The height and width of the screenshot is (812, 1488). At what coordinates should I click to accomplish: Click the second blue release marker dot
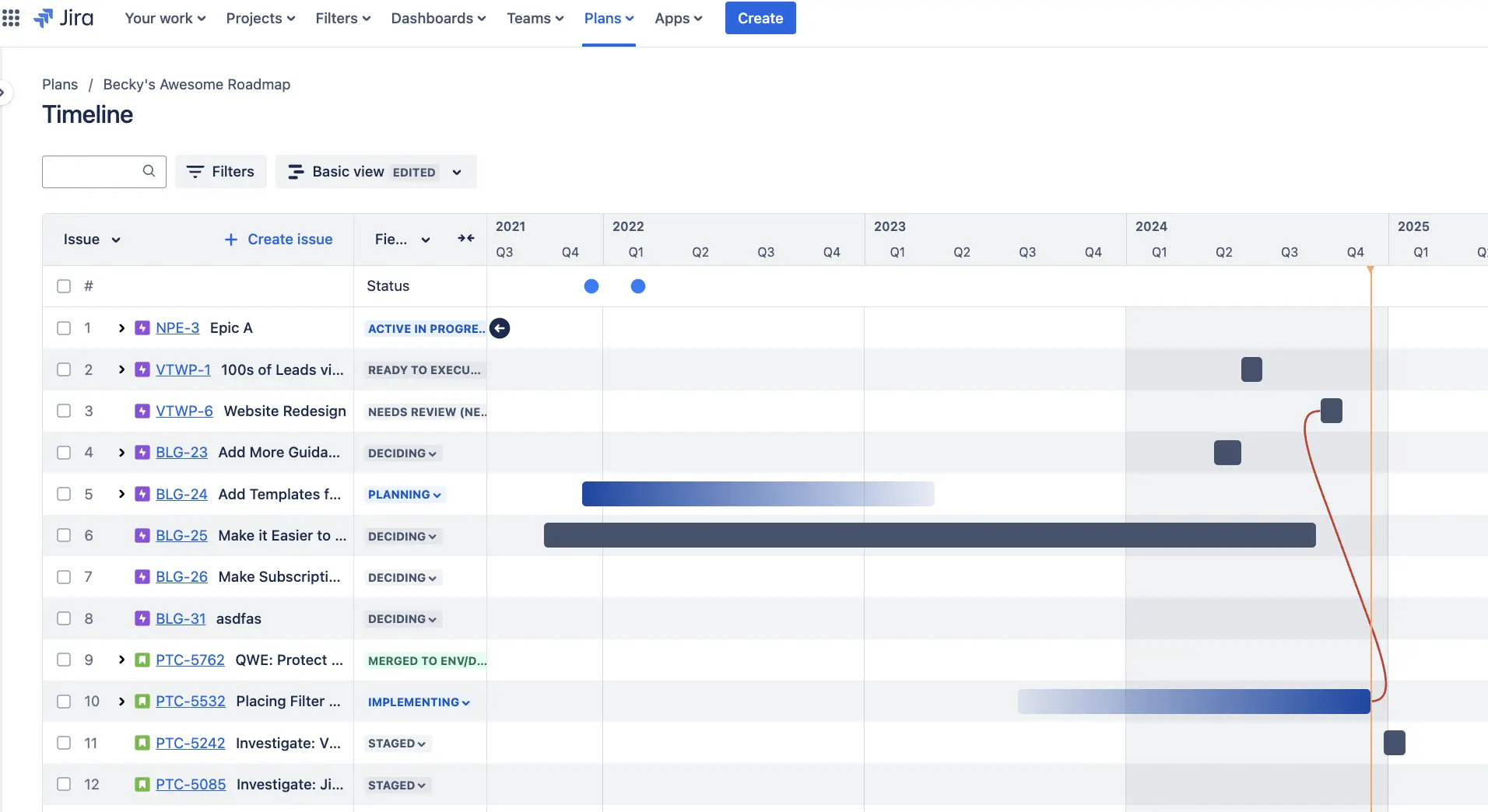638,286
